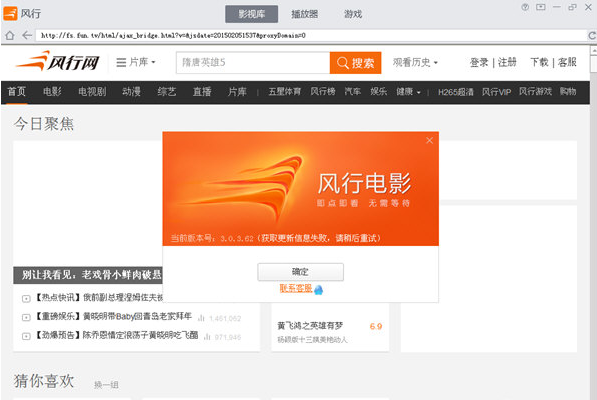Viewport: 597px width, 400px height.
Task: Click the 登录 link
Action: pyautogui.click(x=479, y=62)
